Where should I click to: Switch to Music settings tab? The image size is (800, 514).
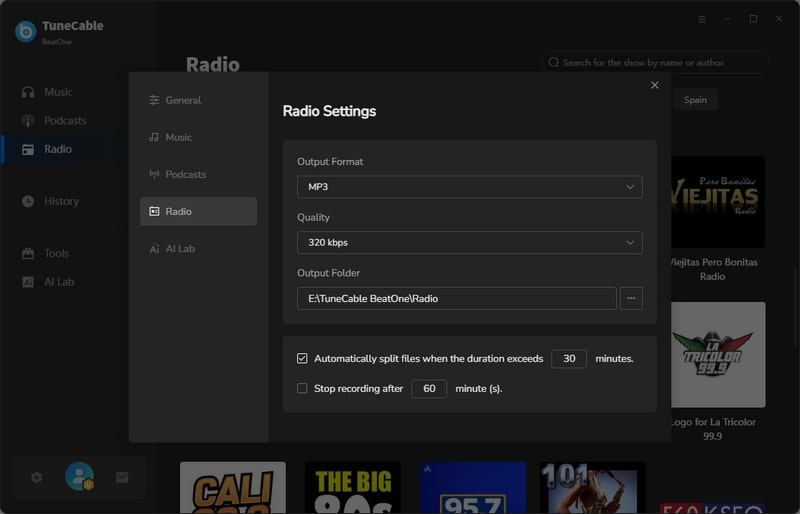[x=198, y=137]
